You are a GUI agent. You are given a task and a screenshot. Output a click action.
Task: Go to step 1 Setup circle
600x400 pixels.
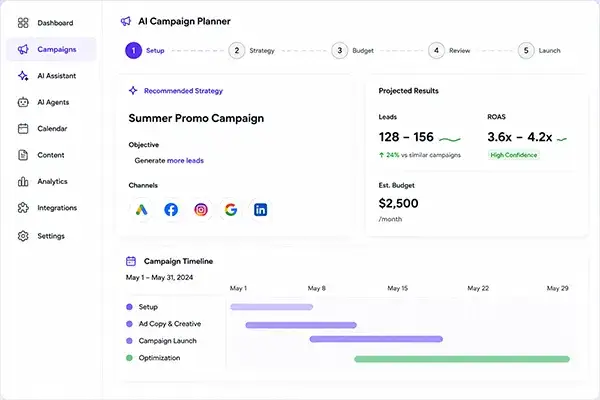[x=134, y=51]
